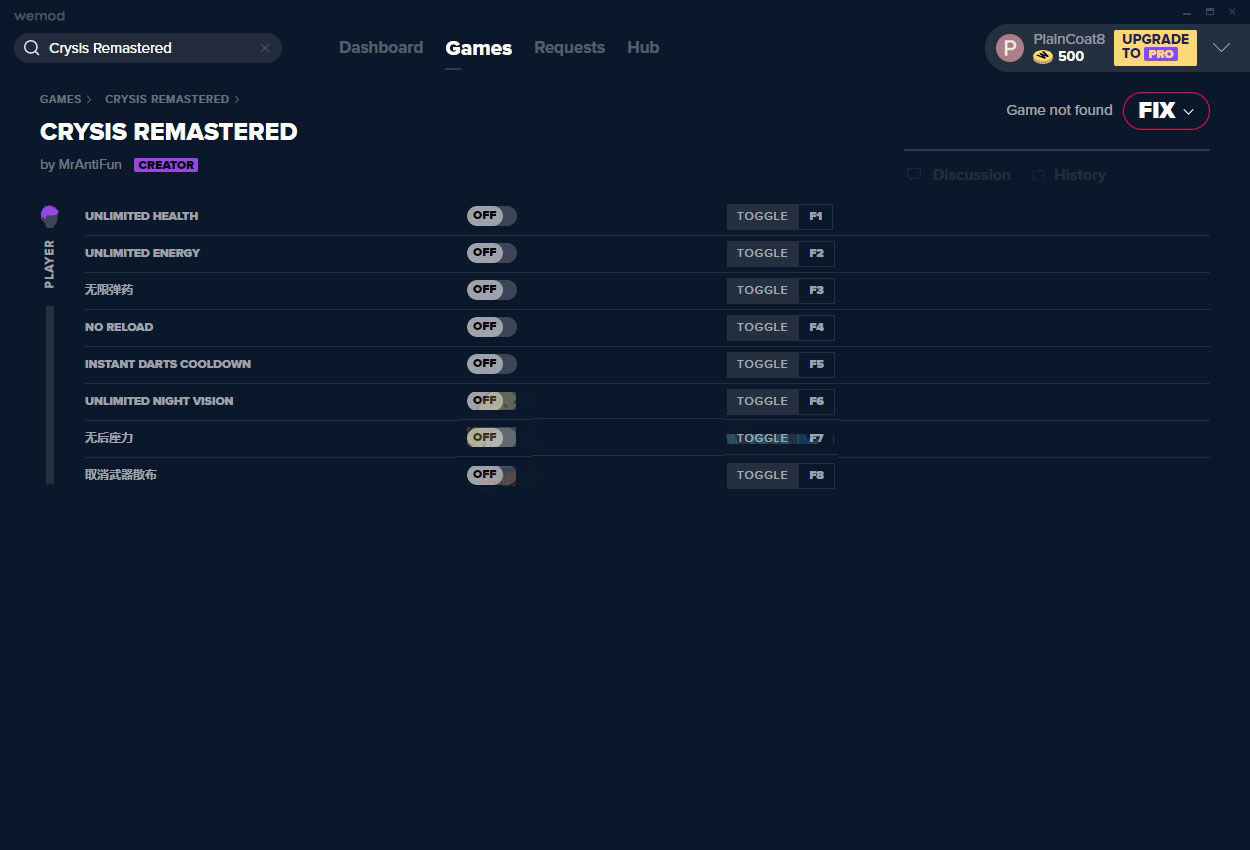Click the wemod app logo text
This screenshot has width=1250, height=850.
pyautogui.click(x=40, y=16)
